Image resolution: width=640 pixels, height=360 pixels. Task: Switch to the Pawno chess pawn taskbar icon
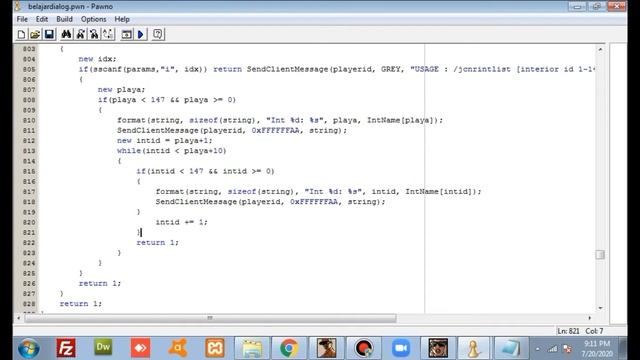click(473, 348)
